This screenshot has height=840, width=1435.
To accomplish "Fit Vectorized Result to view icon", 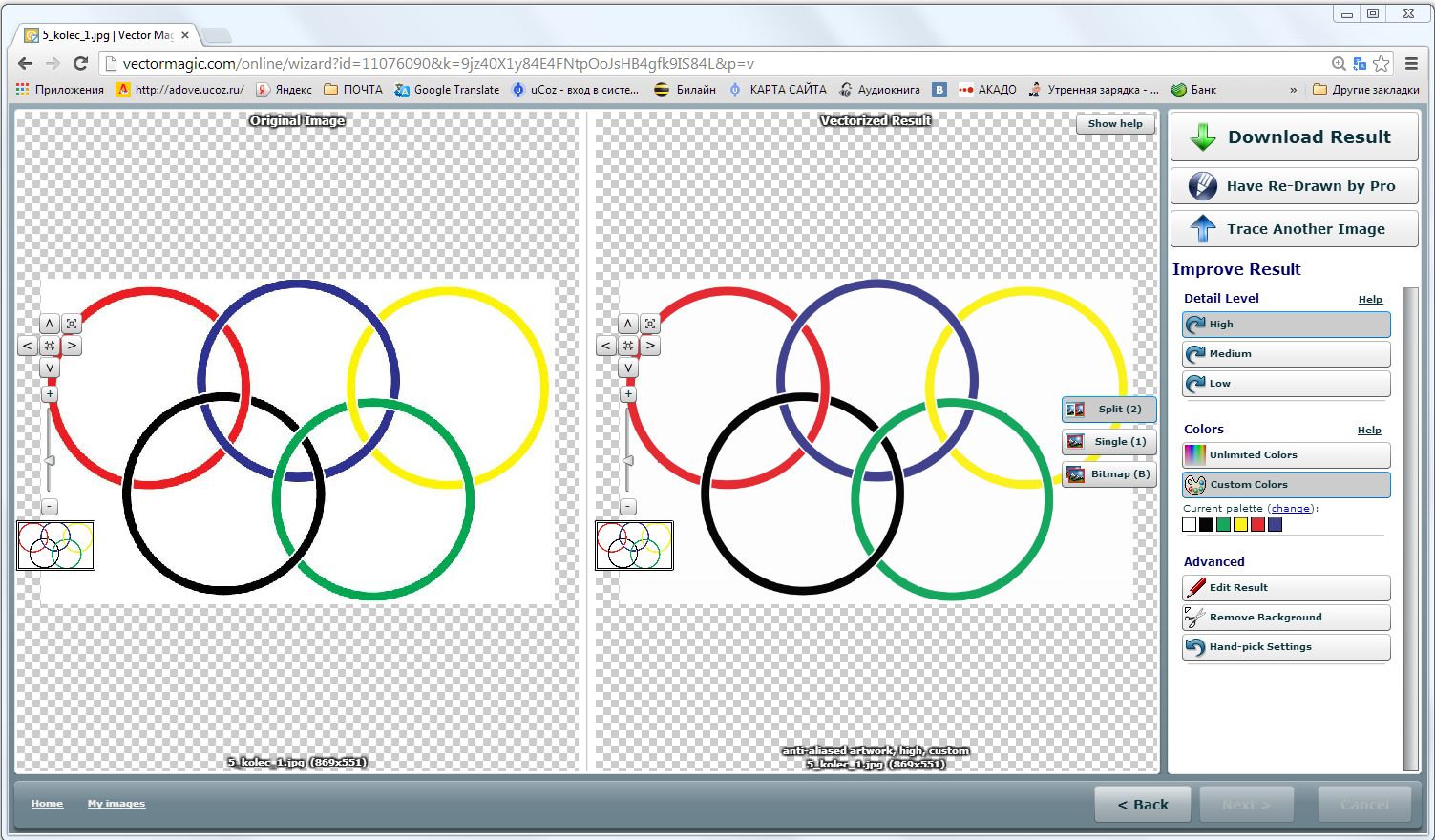I will click(x=650, y=324).
